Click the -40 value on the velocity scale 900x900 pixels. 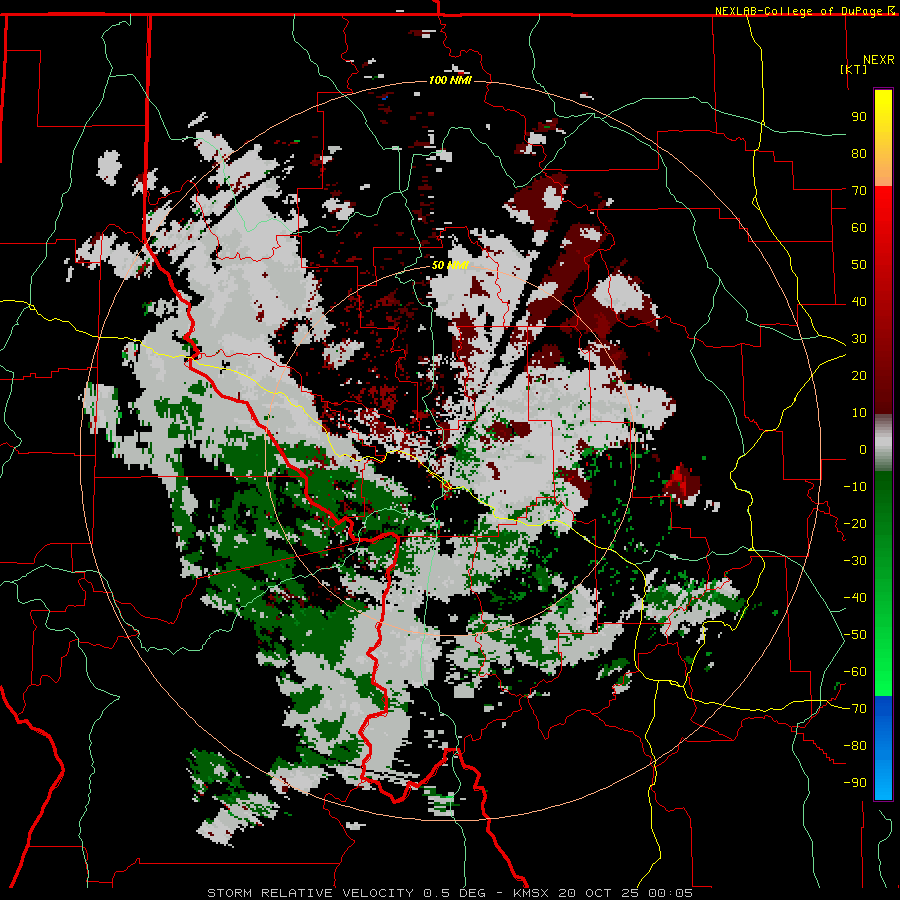pyautogui.click(x=855, y=598)
